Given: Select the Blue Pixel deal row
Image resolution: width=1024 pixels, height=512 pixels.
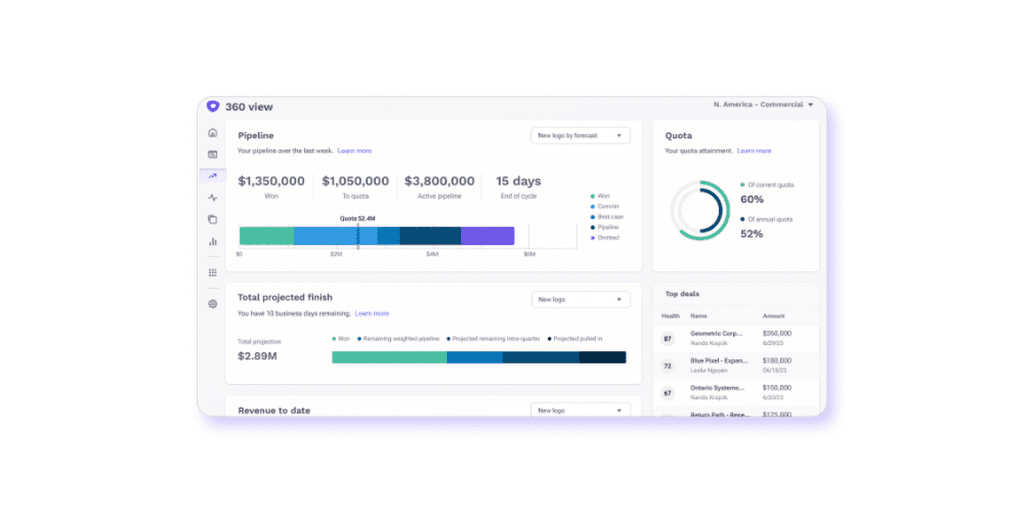Looking at the screenshot, I should coord(735,366).
